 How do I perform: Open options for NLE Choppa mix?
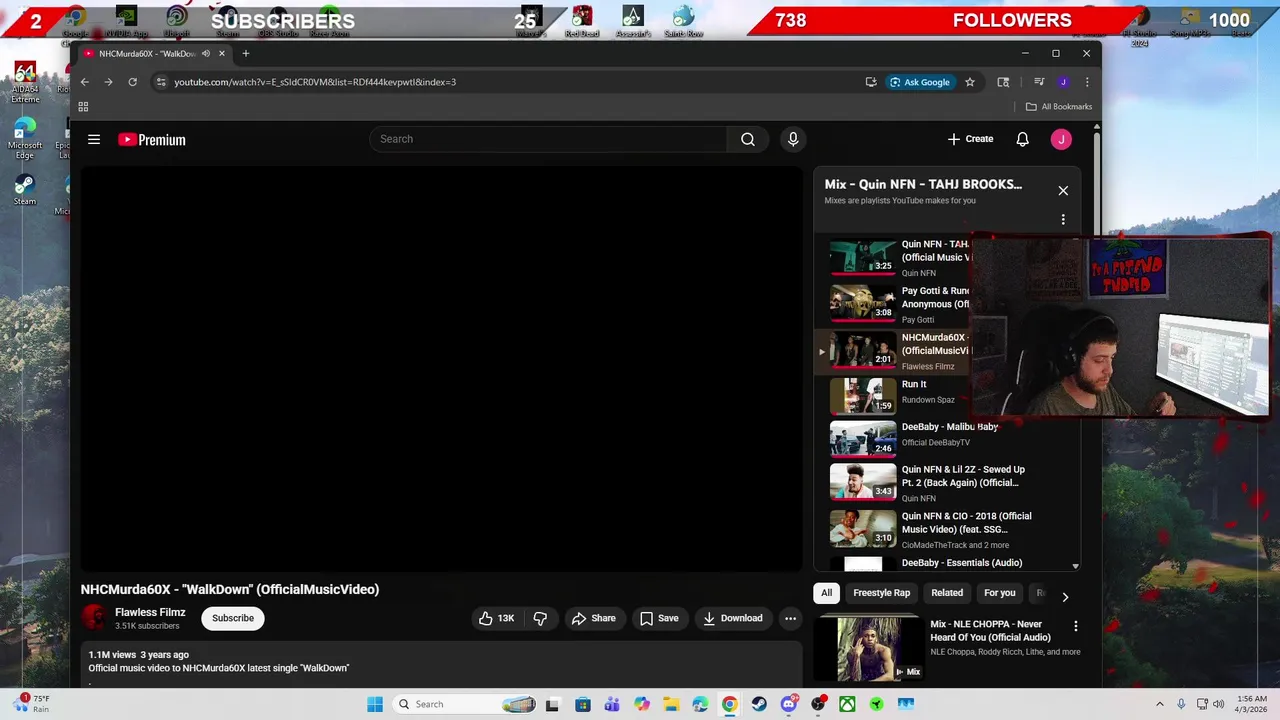[x=1076, y=626]
